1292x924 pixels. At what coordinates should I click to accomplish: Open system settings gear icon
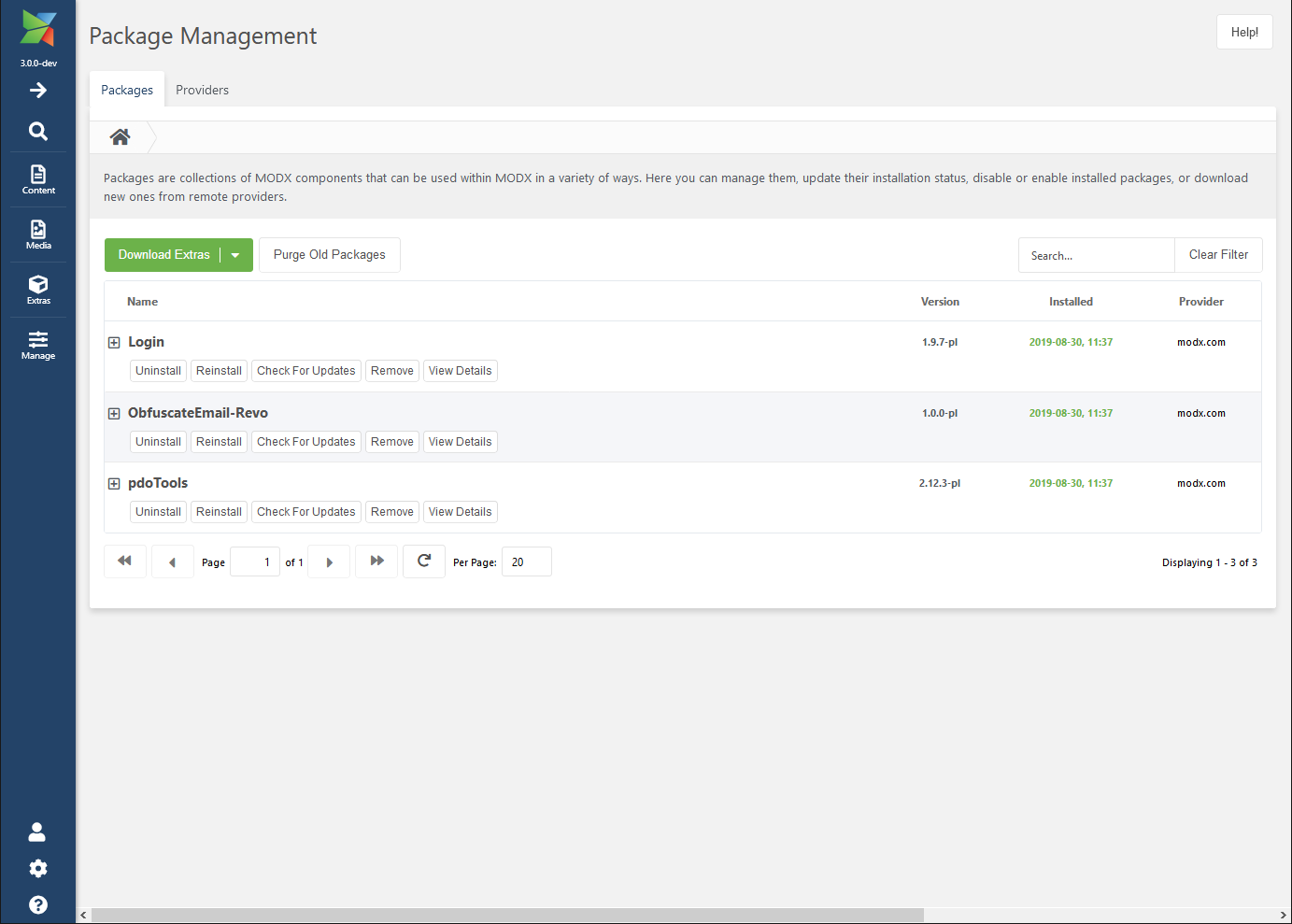(x=37, y=868)
